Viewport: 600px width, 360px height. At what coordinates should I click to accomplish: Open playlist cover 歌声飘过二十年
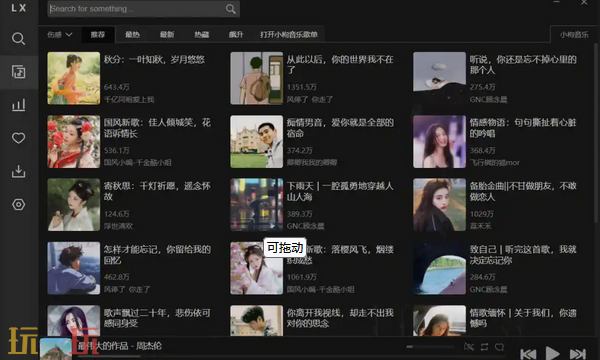click(x=73, y=321)
